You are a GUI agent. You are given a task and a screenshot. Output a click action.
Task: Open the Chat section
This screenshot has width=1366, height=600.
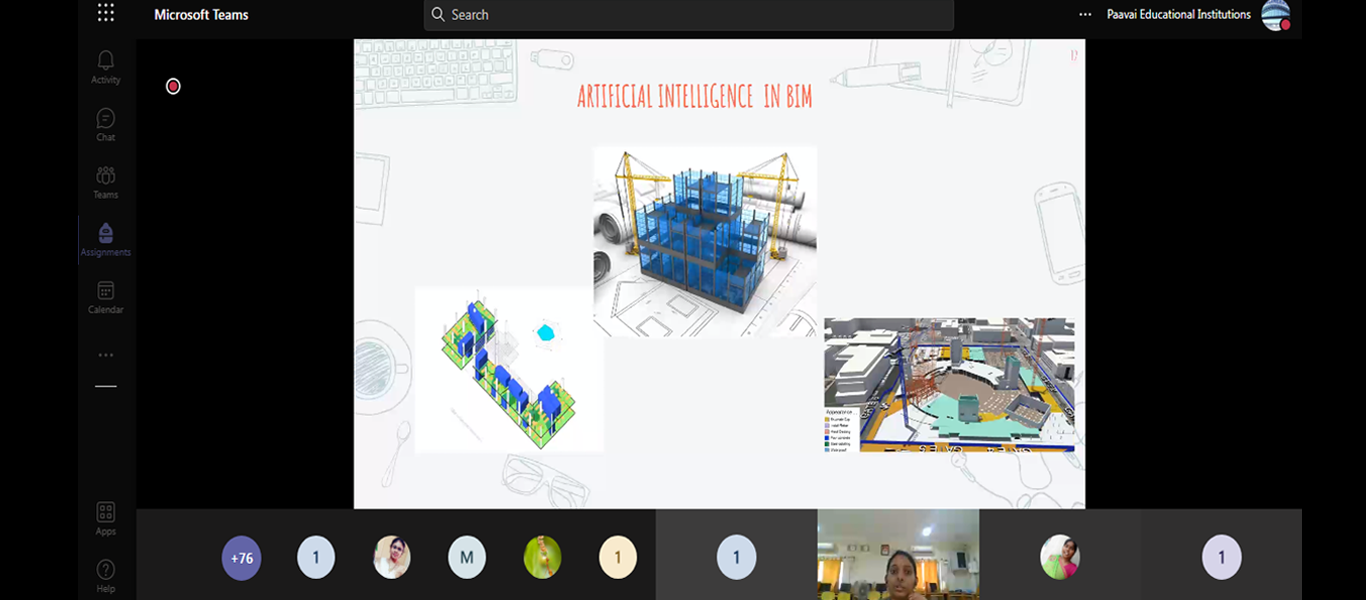(106, 125)
